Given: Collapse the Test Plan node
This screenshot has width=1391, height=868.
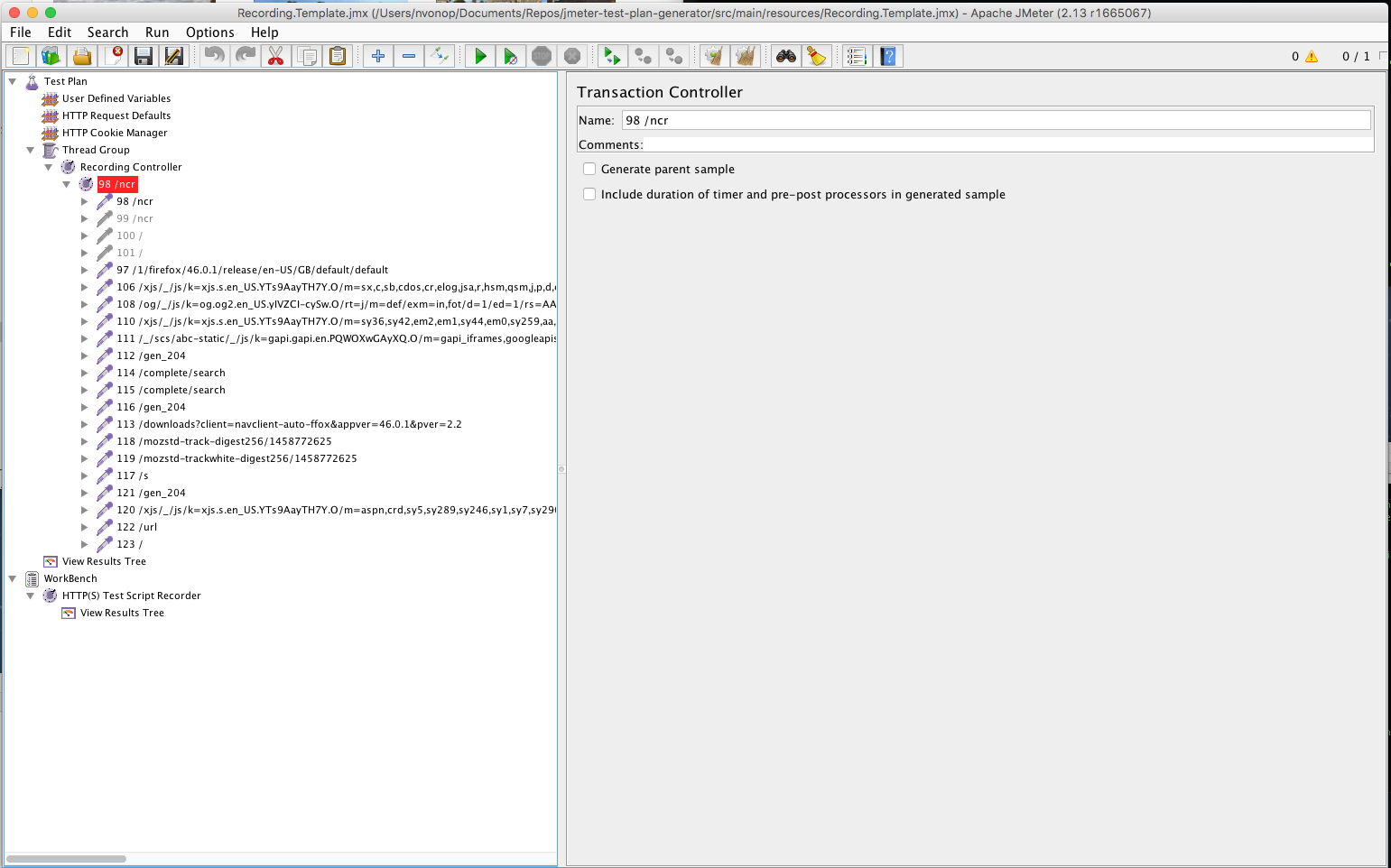Looking at the screenshot, I should coord(13,81).
